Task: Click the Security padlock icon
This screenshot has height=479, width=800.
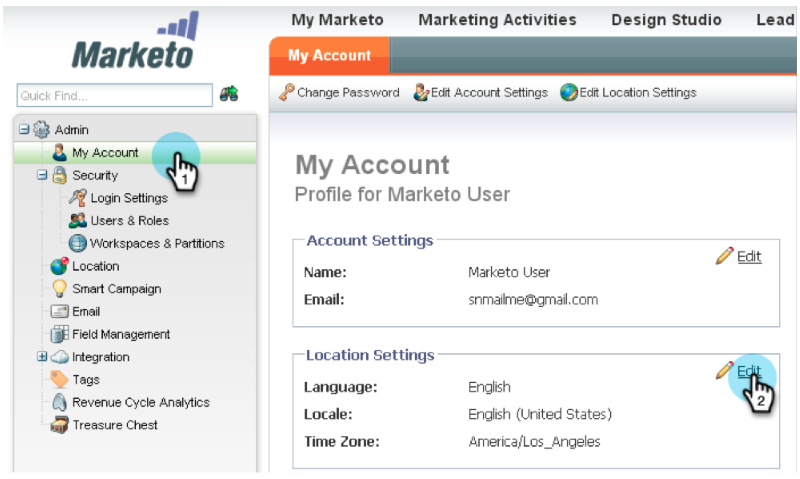Action: 60,175
